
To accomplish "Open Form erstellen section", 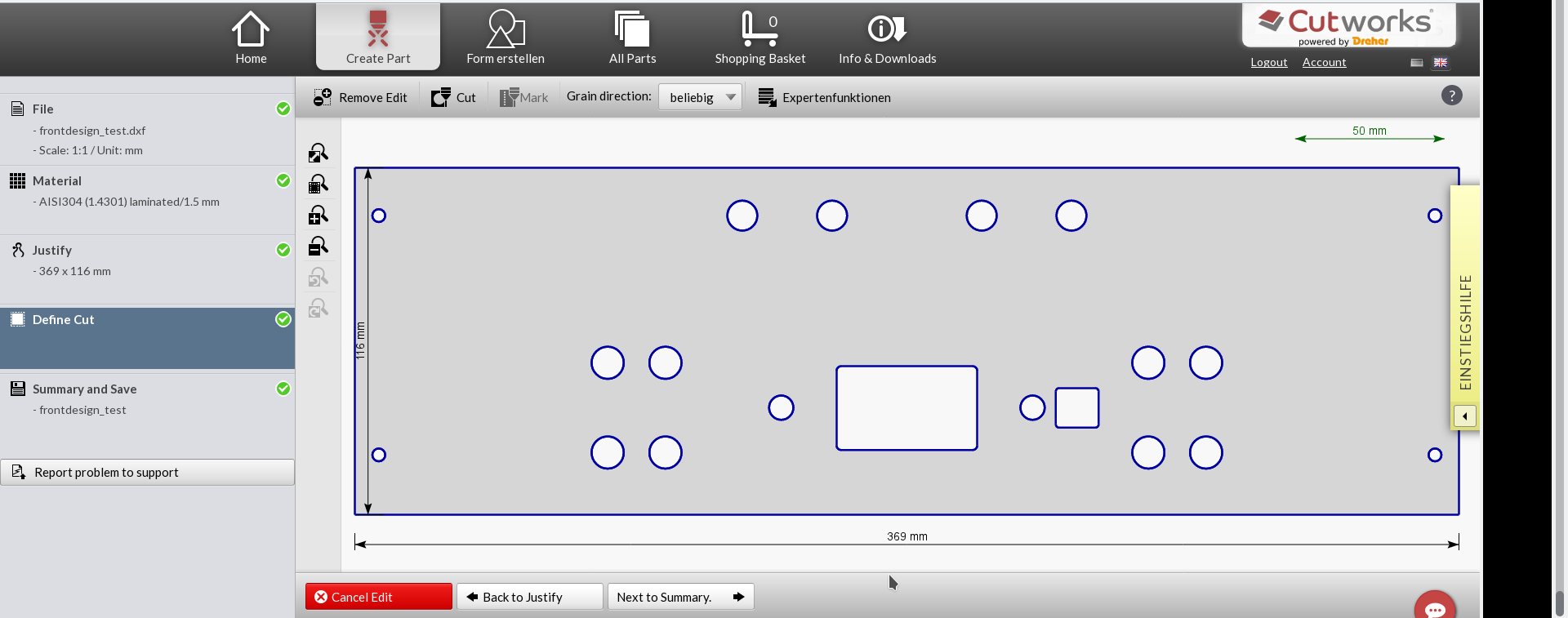I will pyautogui.click(x=506, y=38).
